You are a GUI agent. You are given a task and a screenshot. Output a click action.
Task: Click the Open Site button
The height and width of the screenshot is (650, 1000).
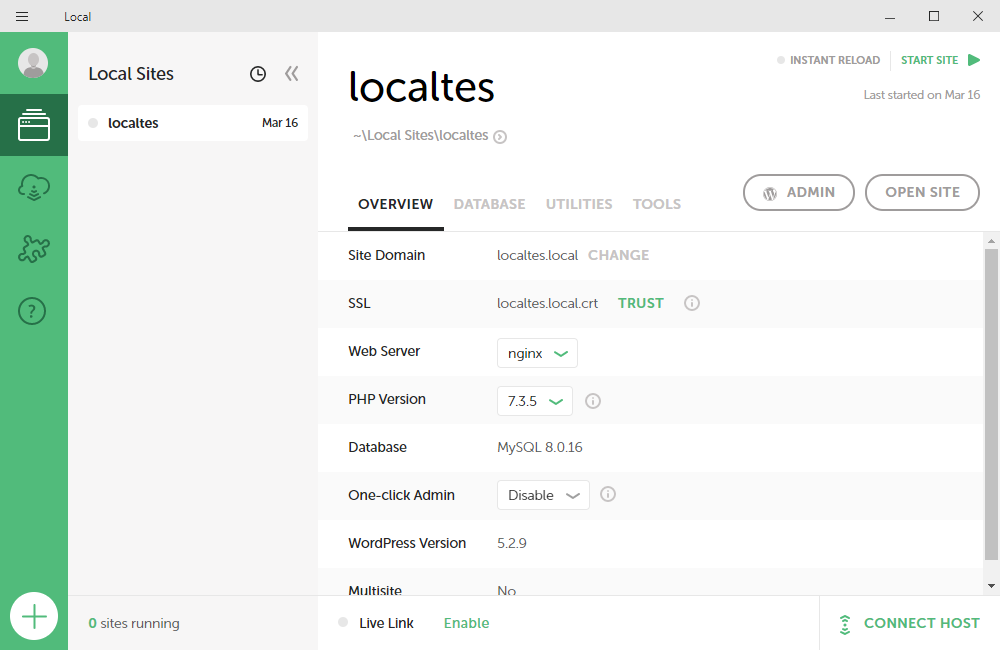922,193
